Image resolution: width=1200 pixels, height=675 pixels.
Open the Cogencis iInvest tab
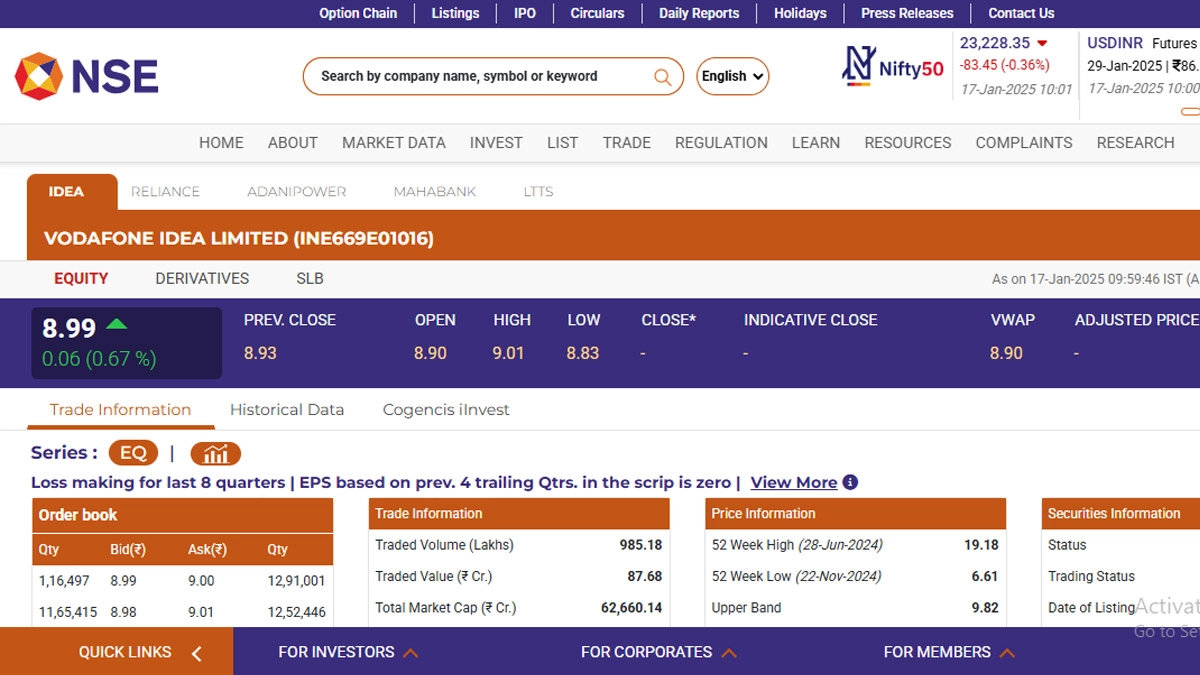(x=446, y=410)
